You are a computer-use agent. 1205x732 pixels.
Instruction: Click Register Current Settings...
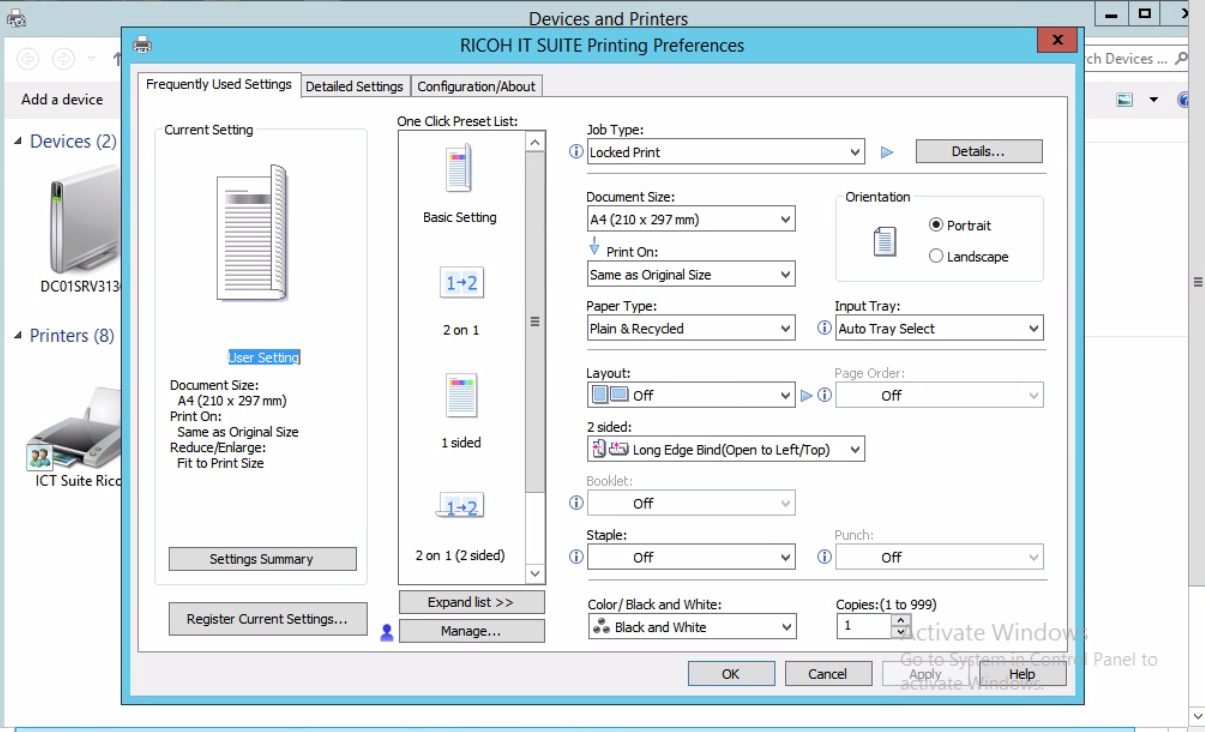tap(268, 619)
